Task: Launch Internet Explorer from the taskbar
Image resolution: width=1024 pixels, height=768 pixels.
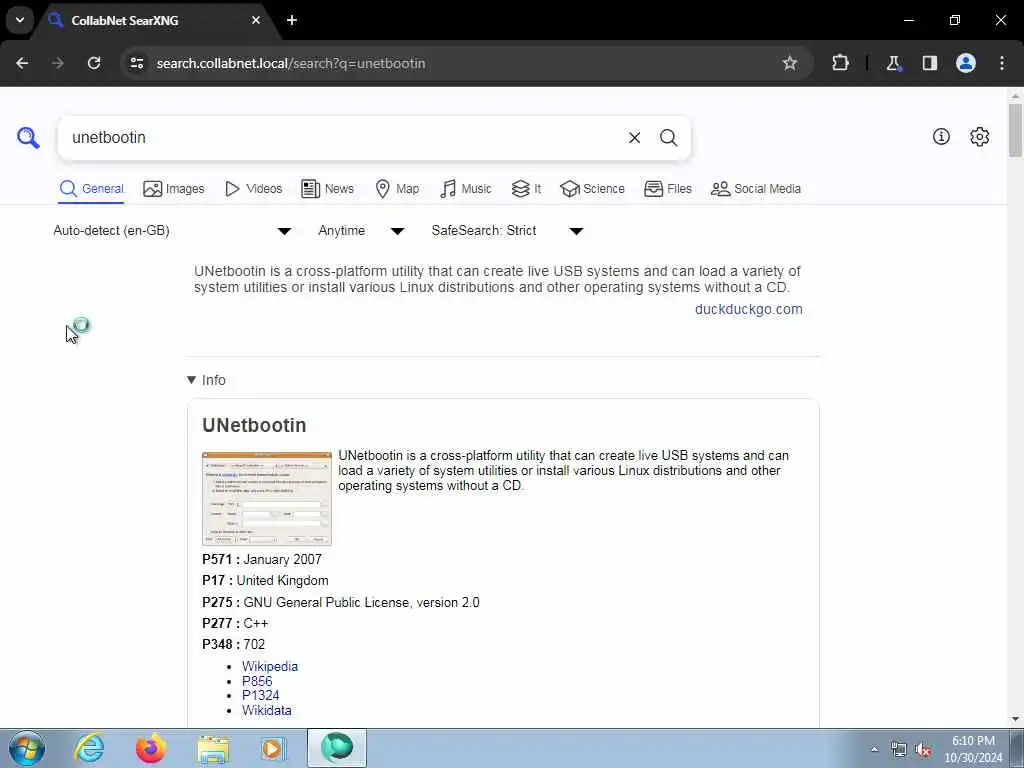Action: [x=89, y=748]
